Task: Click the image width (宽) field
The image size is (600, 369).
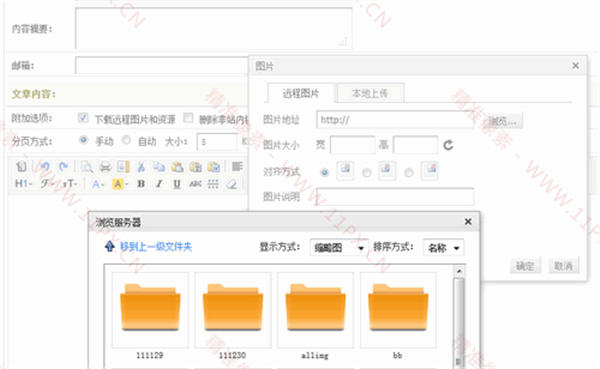Action: [x=352, y=145]
